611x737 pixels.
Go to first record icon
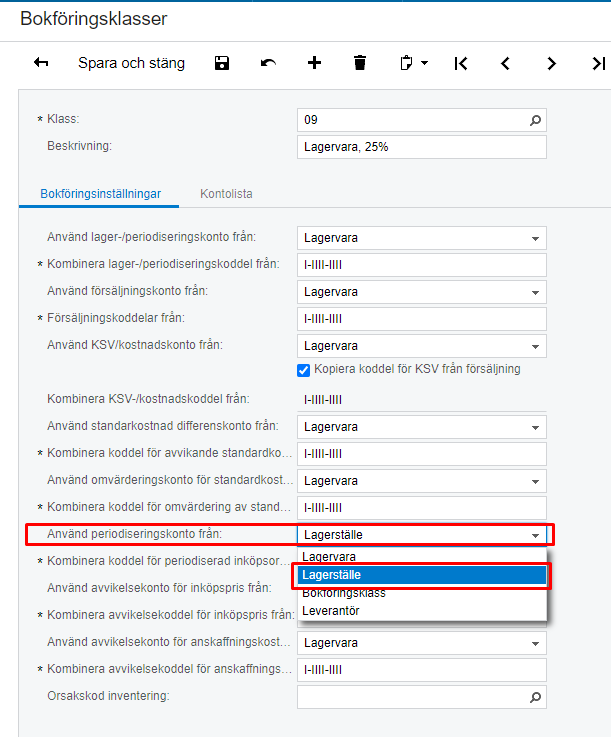click(461, 63)
